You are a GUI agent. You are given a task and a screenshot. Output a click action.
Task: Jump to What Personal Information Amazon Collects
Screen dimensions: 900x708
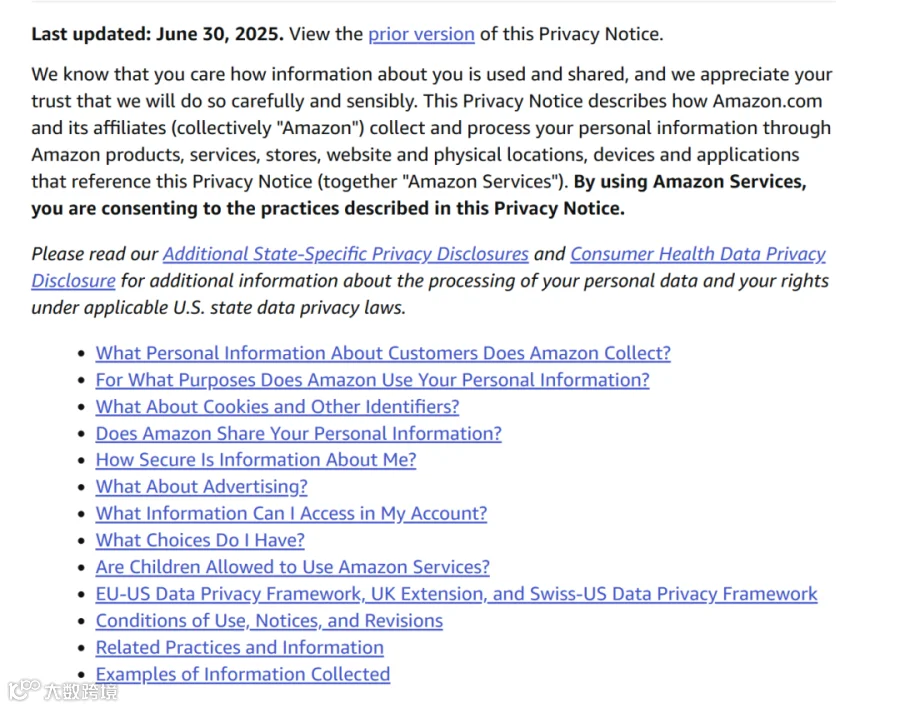383,353
